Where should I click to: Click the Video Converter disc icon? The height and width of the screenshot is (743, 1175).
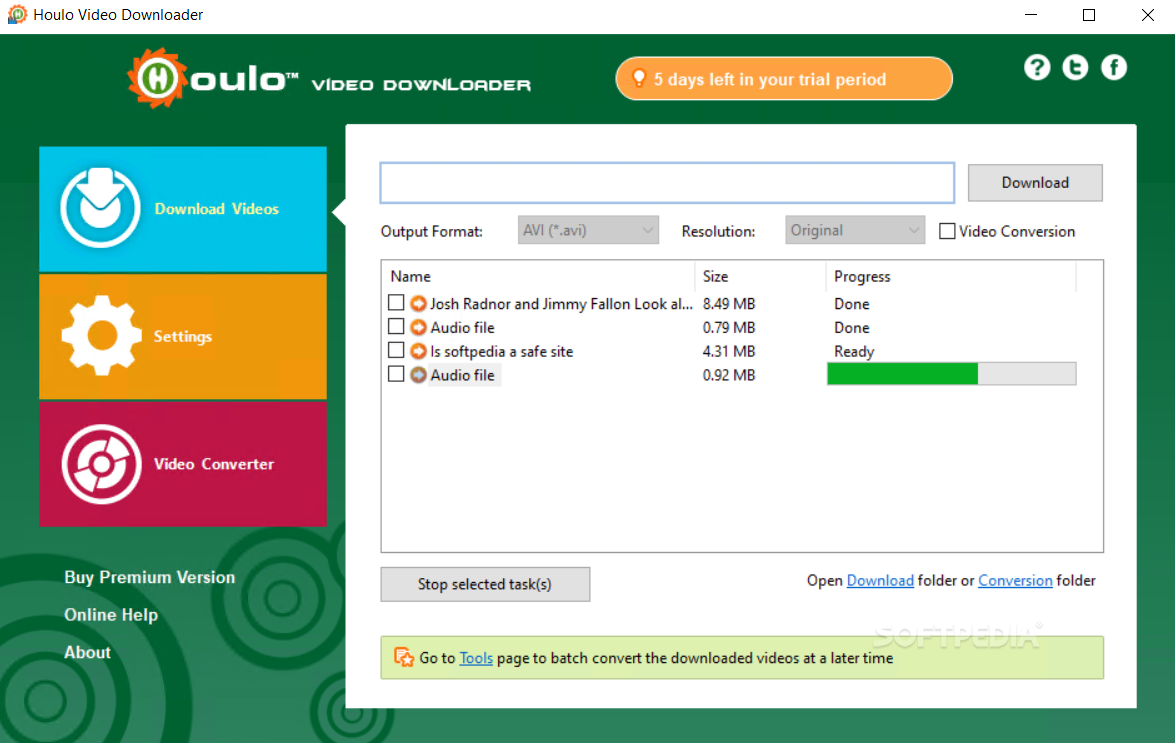[101, 464]
